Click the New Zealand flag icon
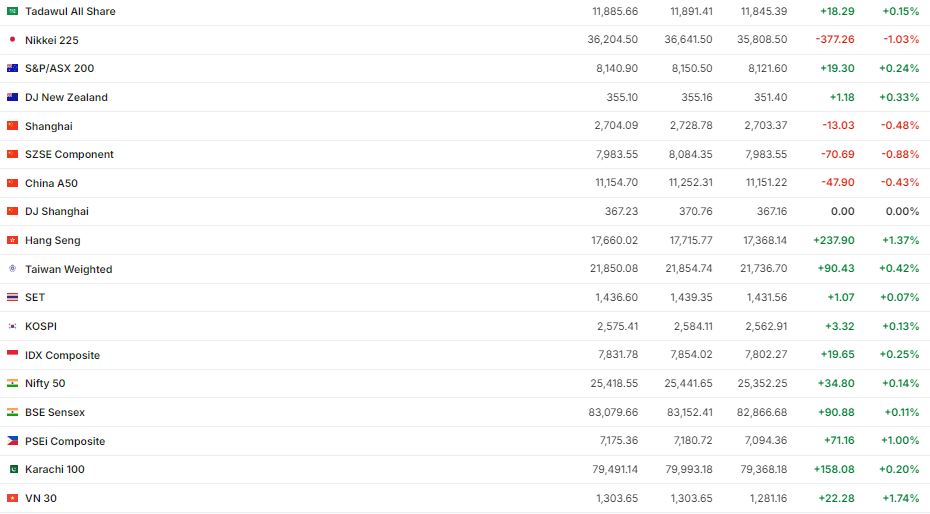The image size is (930, 514). (12, 97)
